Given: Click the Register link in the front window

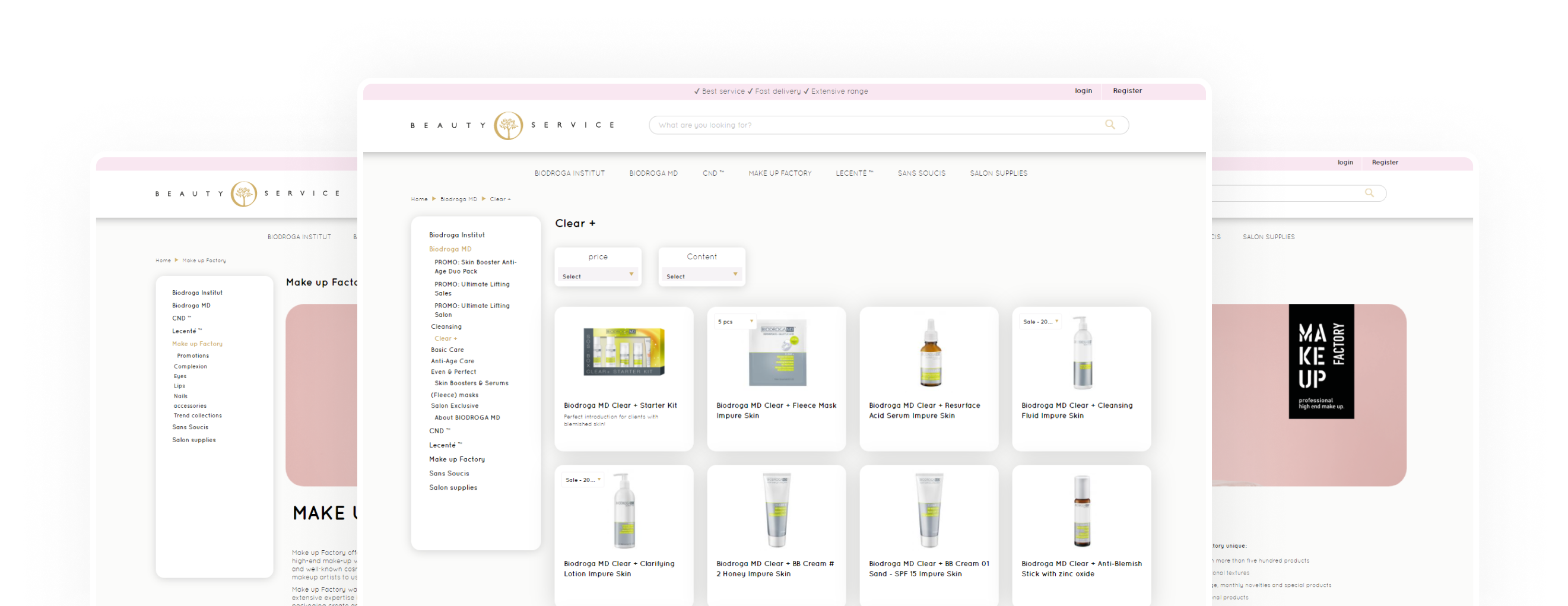Looking at the screenshot, I should 1126,91.
